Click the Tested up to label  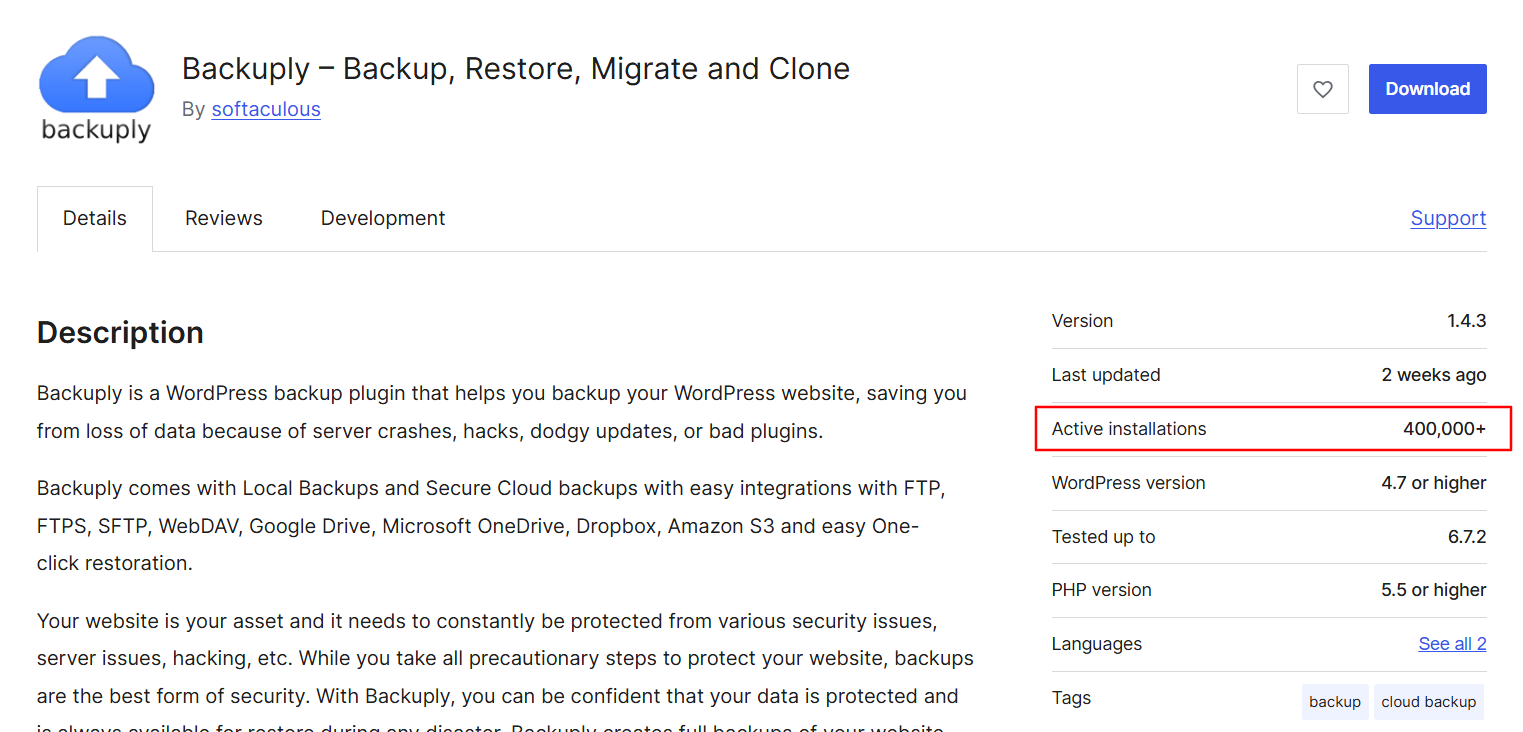(x=1103, y=537)
